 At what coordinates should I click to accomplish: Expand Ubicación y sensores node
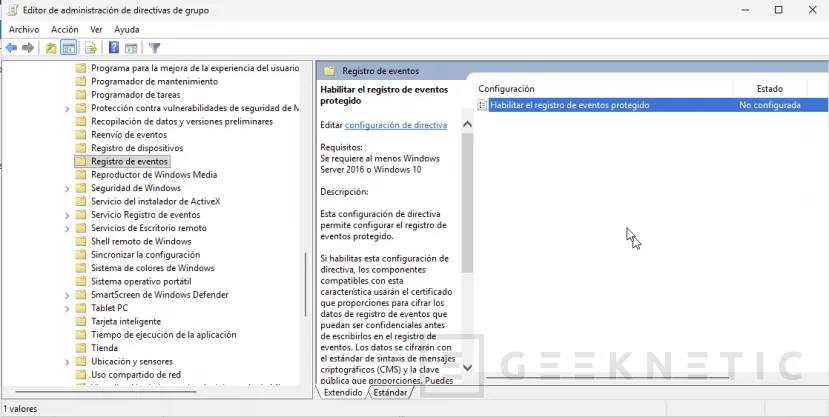(x=67, y=362)
